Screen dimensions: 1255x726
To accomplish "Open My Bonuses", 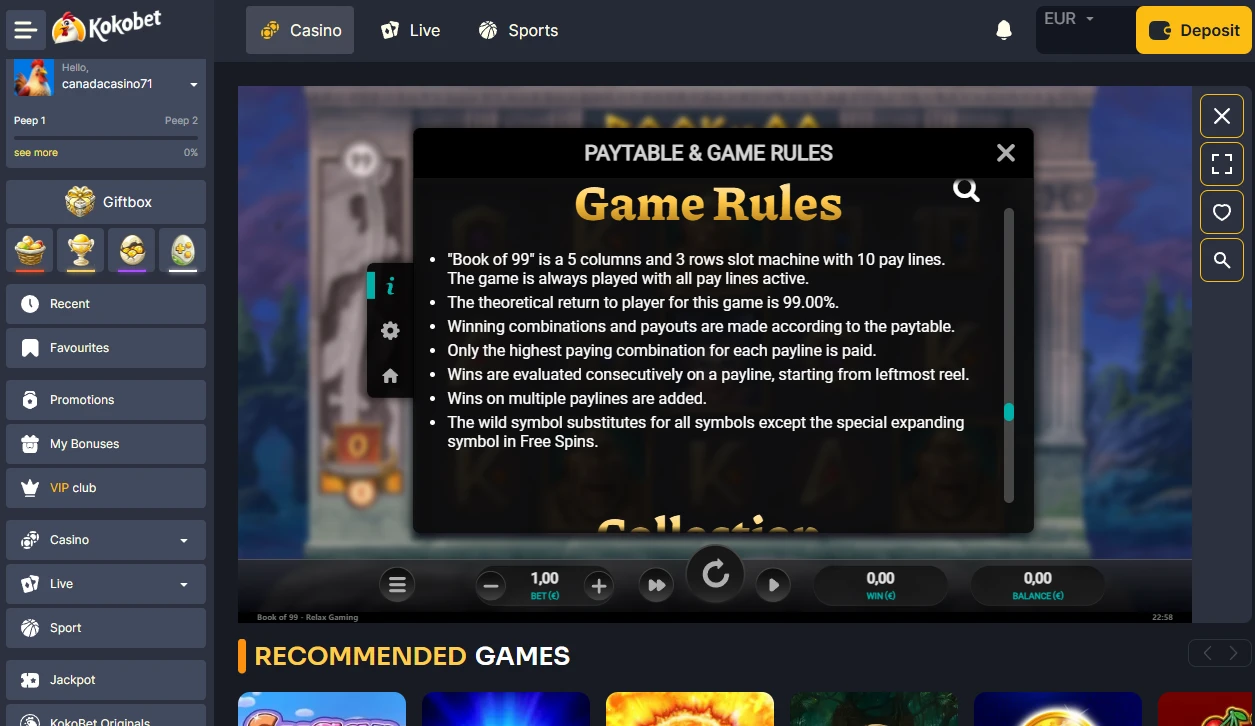I will coord(106,444).
